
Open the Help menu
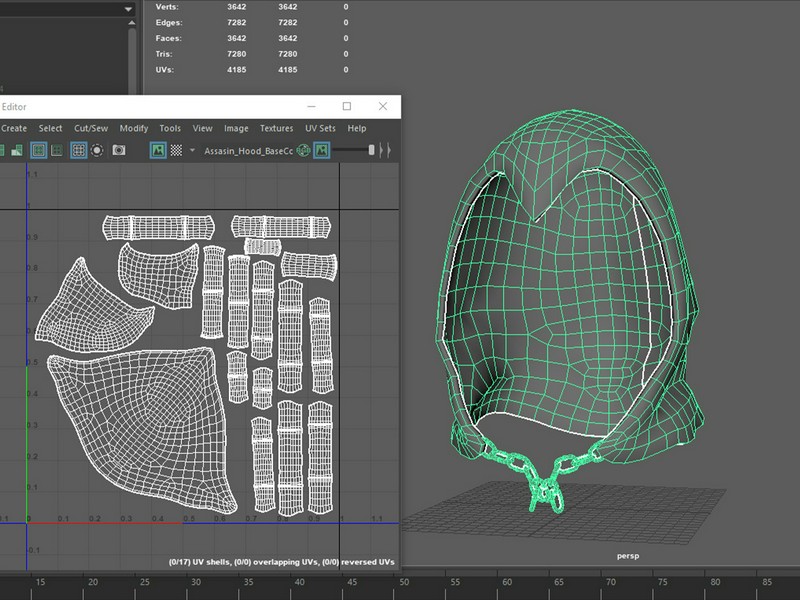pos(357,129)
